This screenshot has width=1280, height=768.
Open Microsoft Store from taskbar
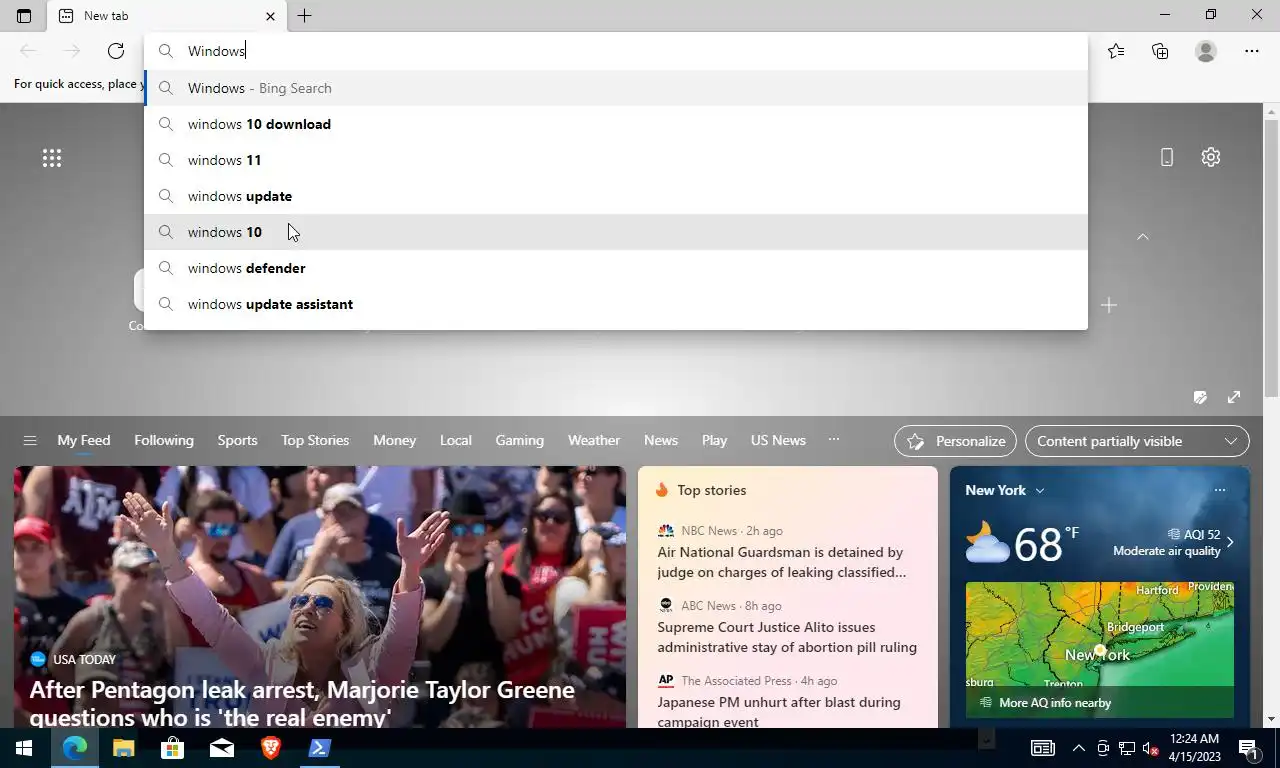tap(172, 748)
